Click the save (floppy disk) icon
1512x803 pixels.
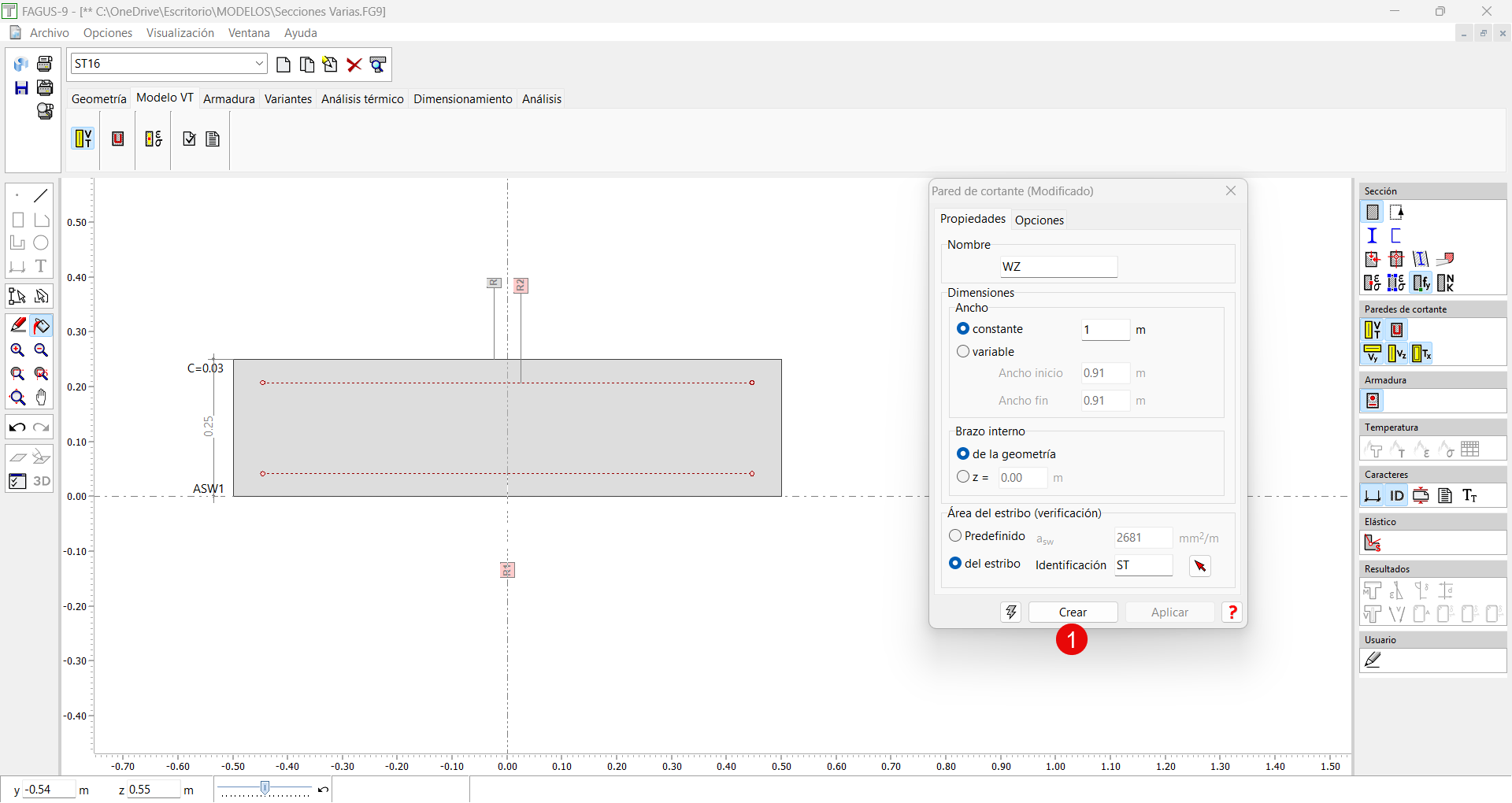coord(21,87)
